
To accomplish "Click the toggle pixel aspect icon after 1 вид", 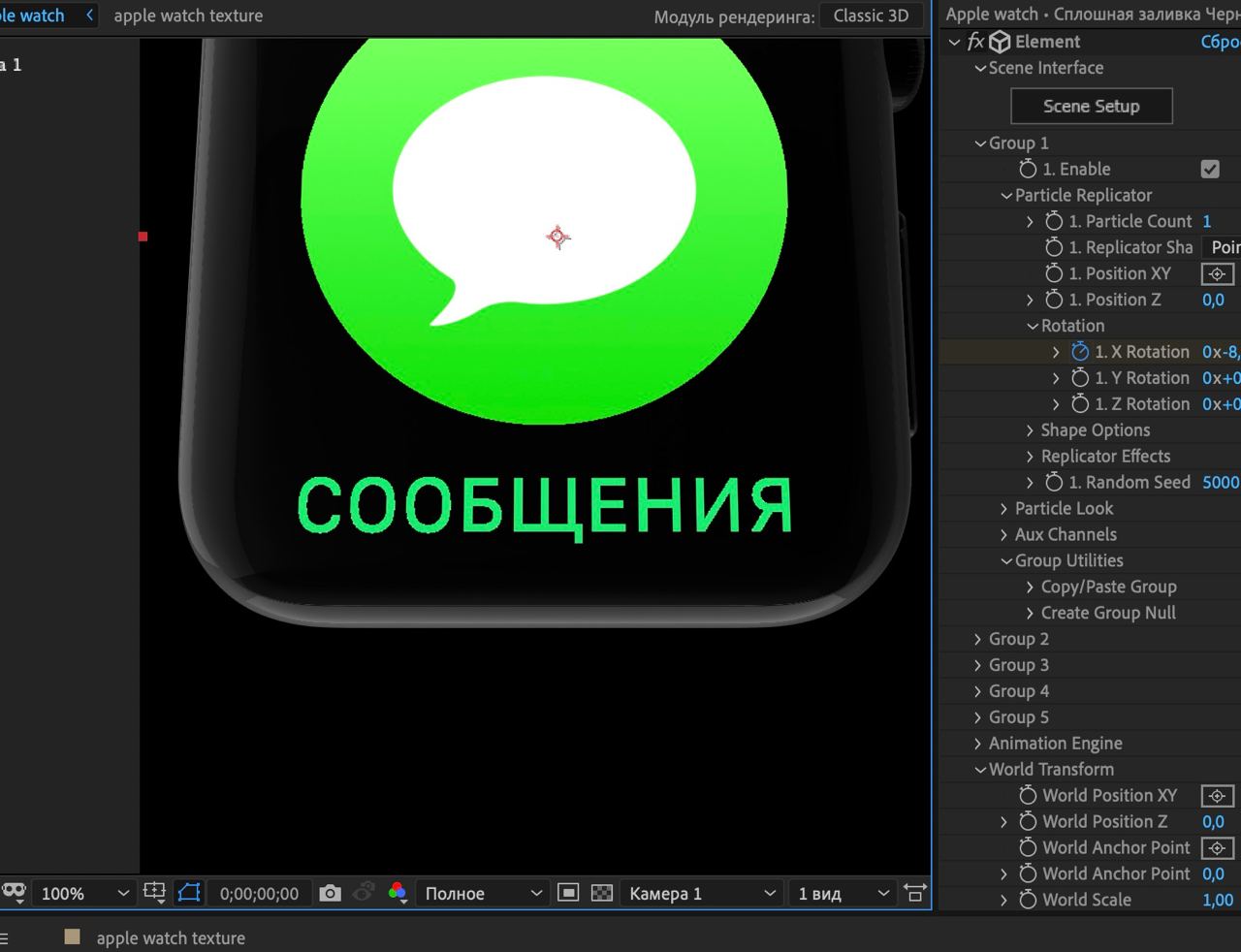I will coord(914,893).
